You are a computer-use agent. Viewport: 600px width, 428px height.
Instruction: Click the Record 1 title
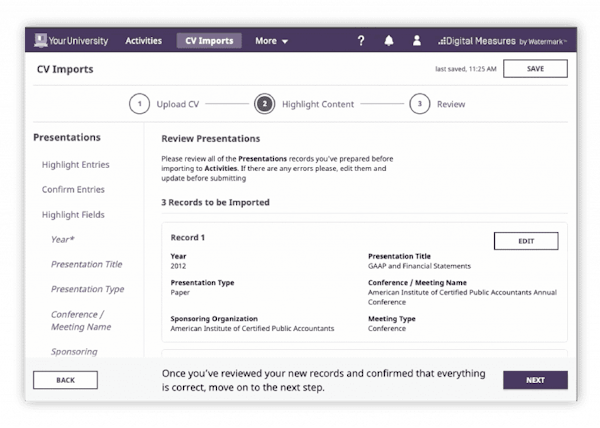point(188,238)
